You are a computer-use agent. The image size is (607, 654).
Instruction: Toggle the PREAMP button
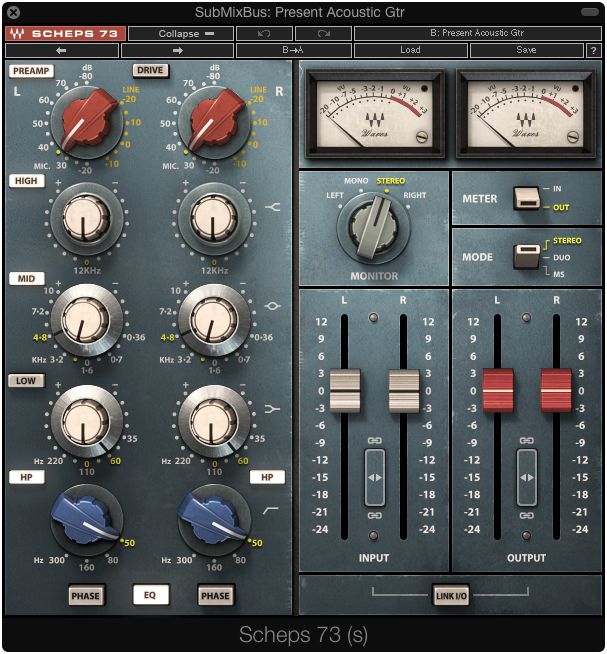click(x=32, y=71)
